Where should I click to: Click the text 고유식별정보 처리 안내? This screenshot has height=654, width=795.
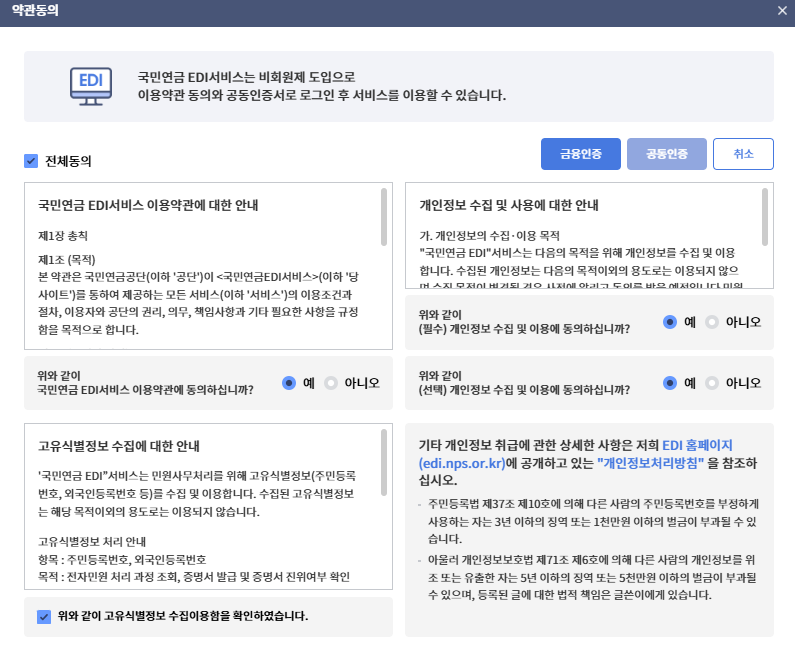(x=92, y=541)
